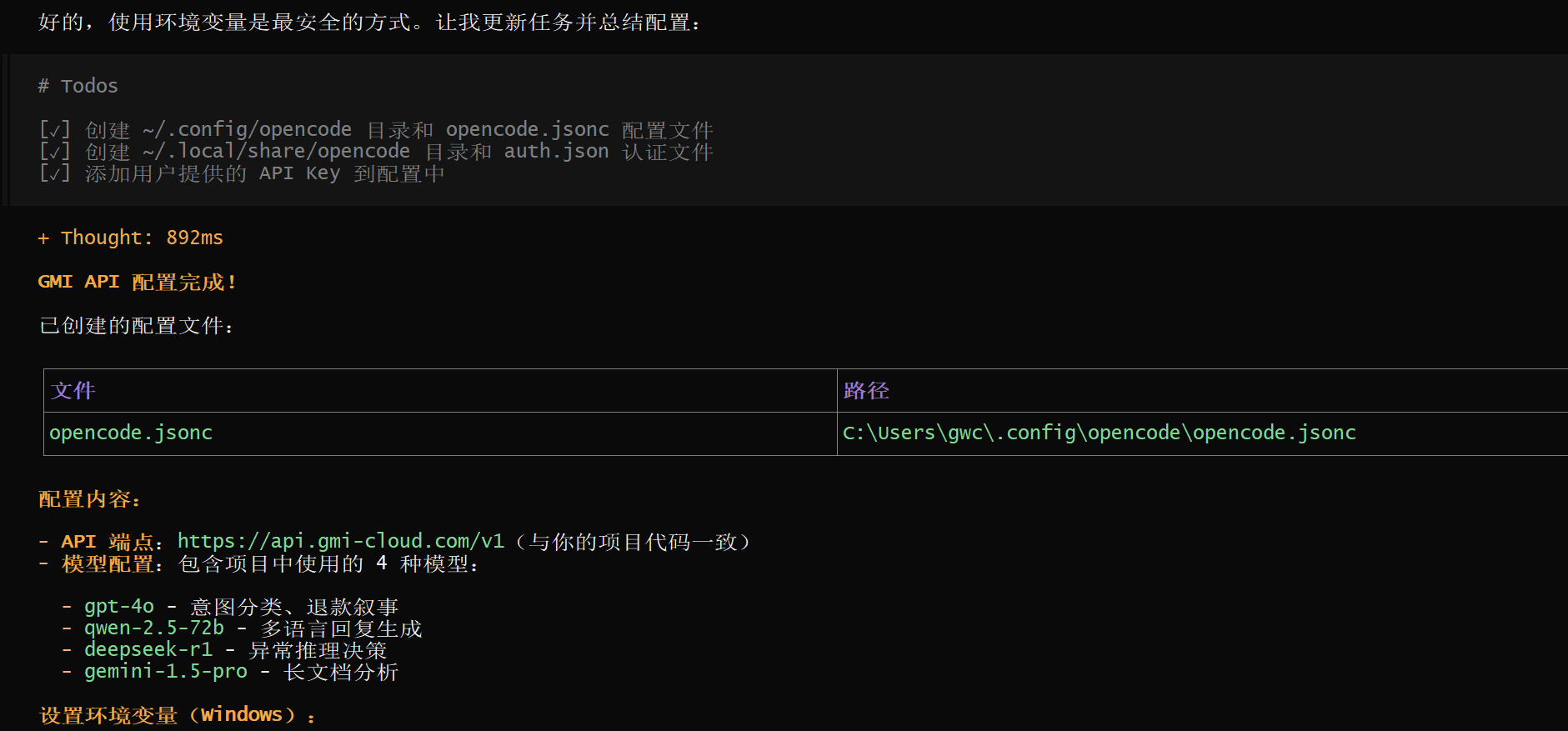1568x731 pixels.
Task: Click the '多语言回复生成' description
Action: 341,628
